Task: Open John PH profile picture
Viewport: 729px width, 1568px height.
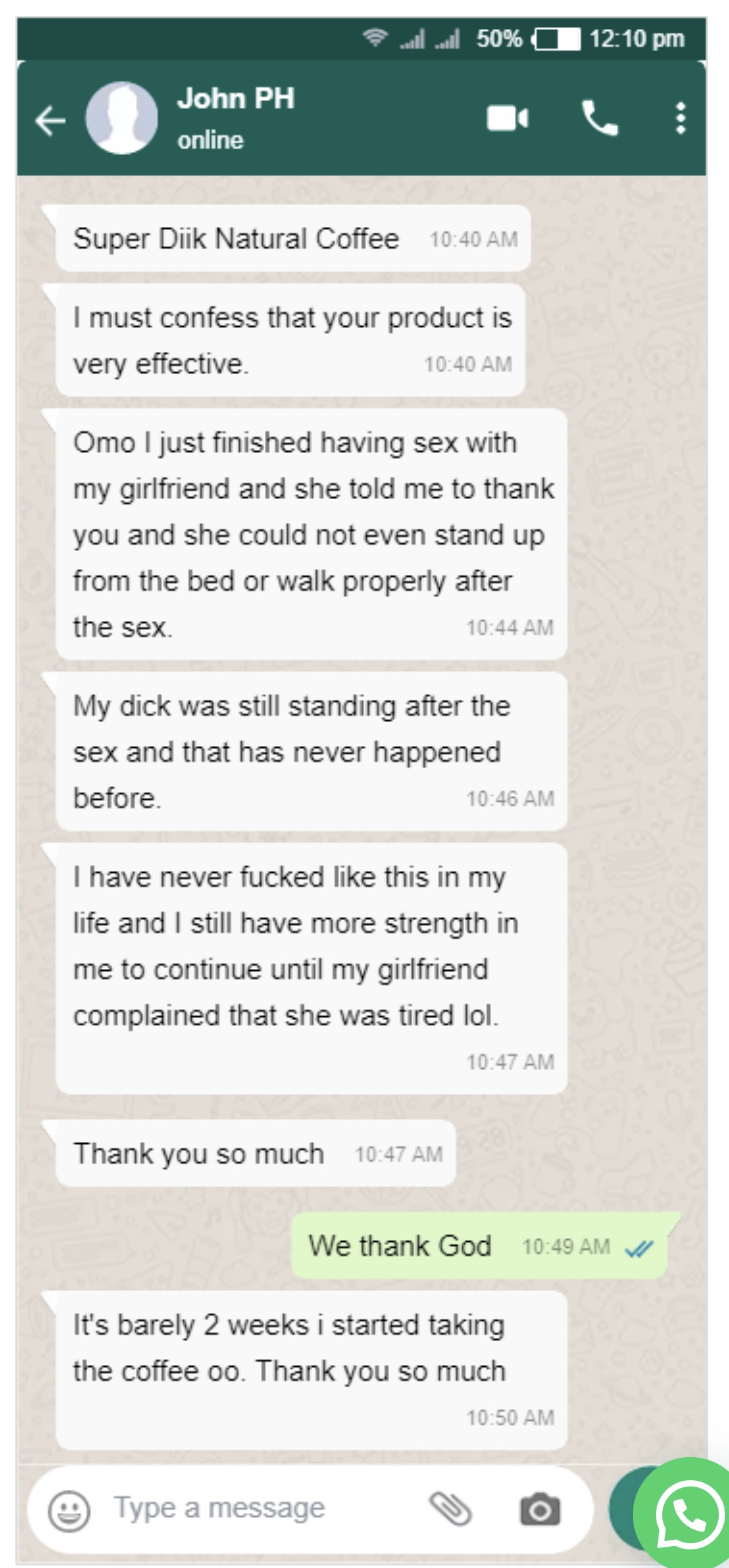Action: pos(122,118)
